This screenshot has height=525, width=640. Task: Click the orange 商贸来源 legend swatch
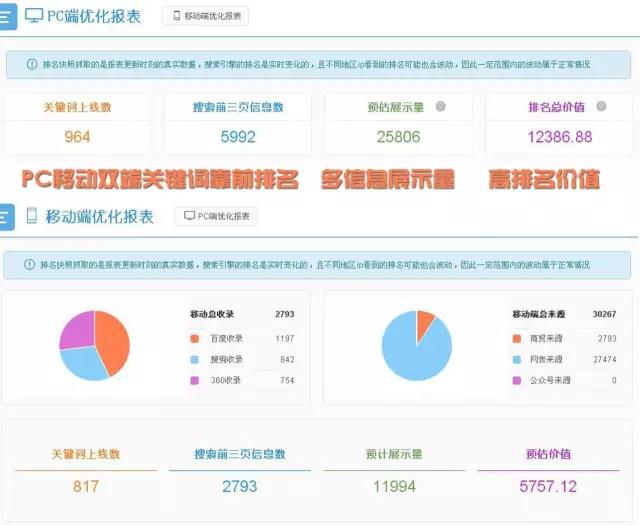coord(518,338)
